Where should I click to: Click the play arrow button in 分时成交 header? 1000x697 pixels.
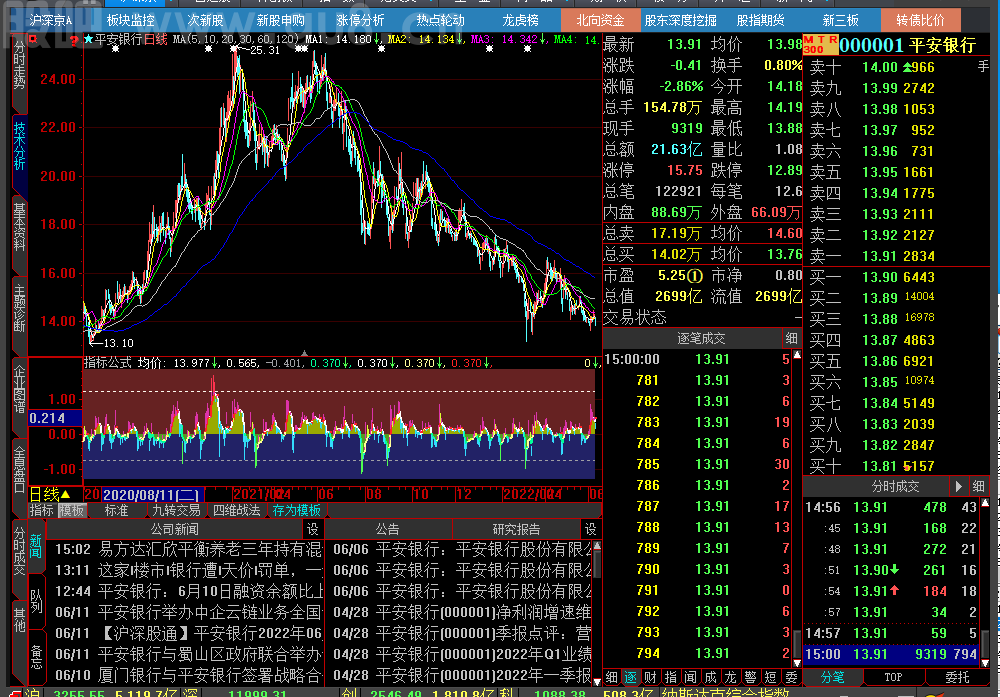(x=959, y=487)
